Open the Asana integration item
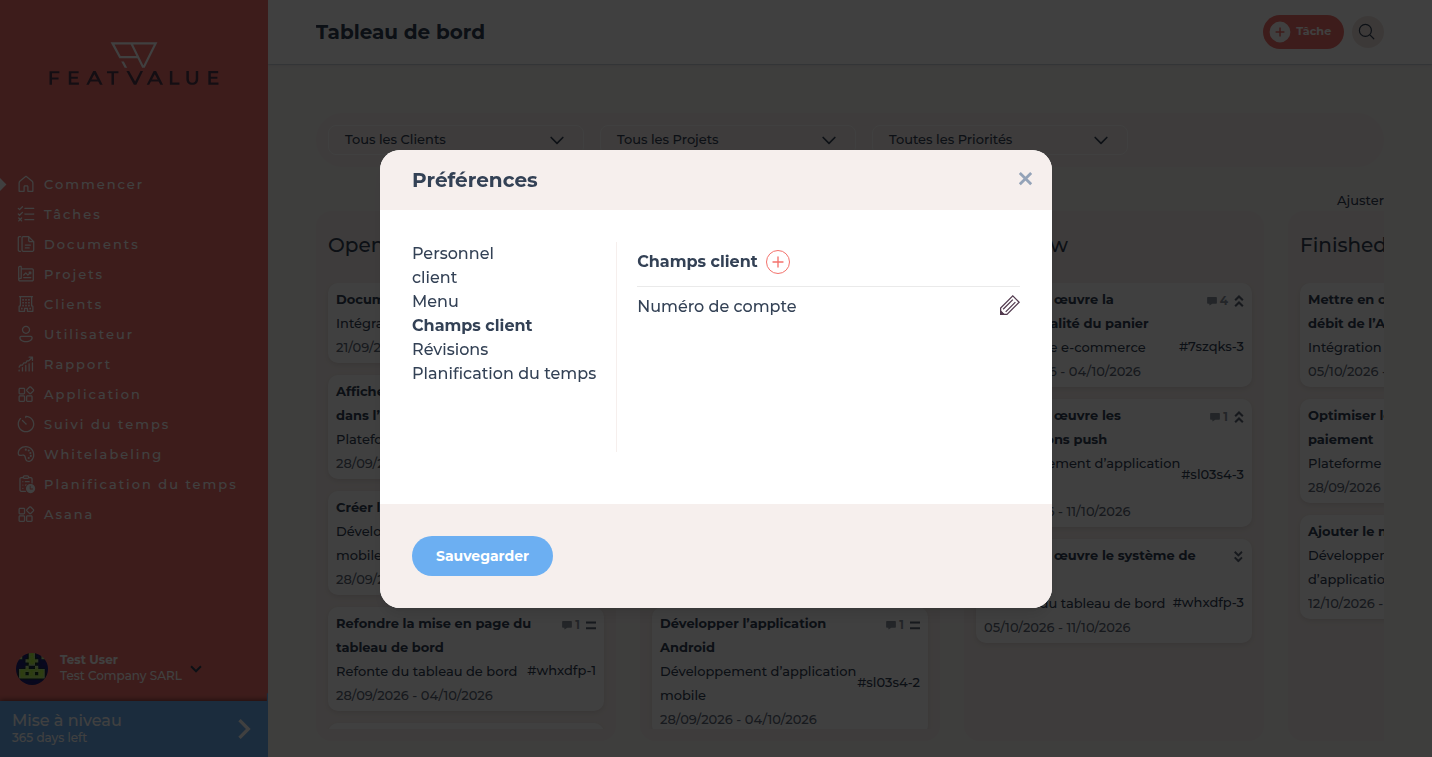The width and height of the screenshot is (1432, 757). click(68, 514)
